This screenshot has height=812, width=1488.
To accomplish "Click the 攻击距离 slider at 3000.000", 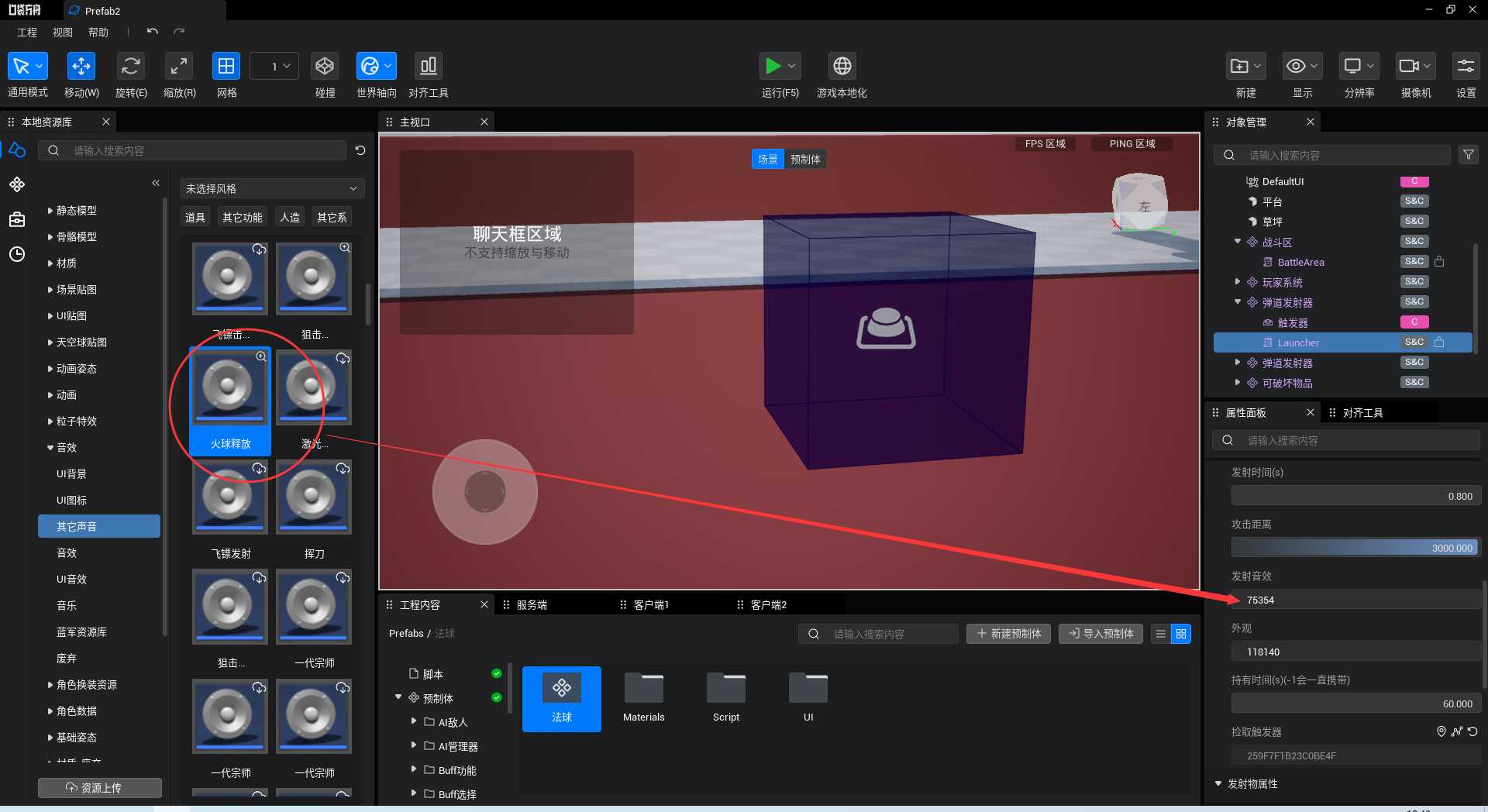I will click(1355, 548).
